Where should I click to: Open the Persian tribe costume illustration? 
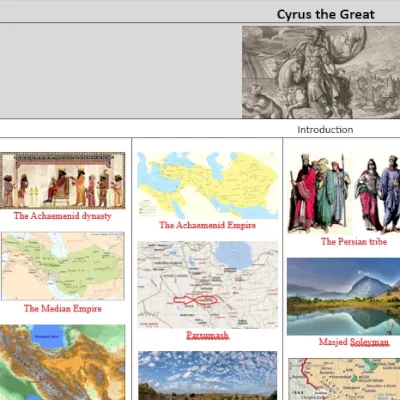pyautogui.click(x=344, y=193)
